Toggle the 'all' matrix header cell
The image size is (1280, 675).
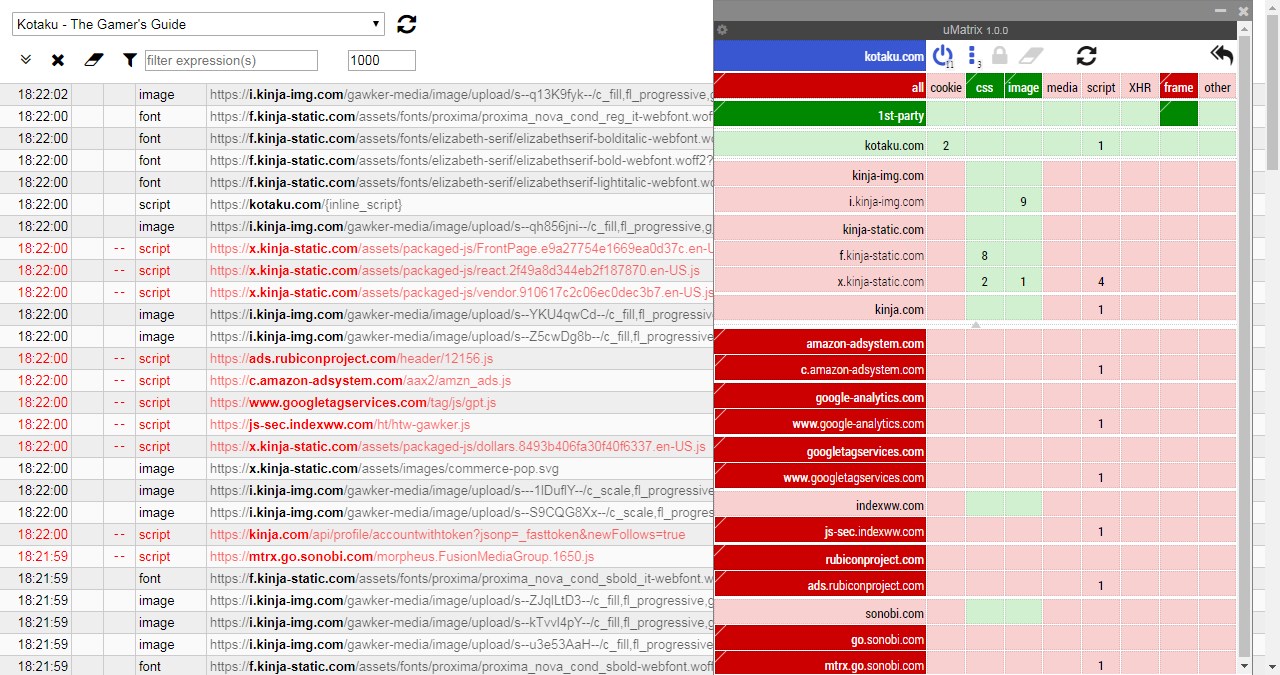coord(820,87)
